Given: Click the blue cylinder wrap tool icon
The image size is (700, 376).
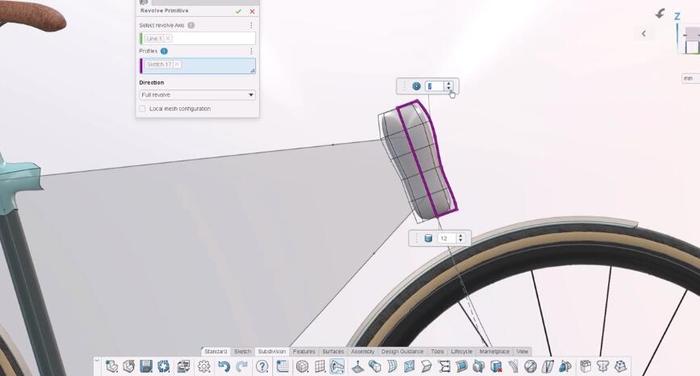Looking at the screenshot, I should pyautogui.click(x=479, y=367).
